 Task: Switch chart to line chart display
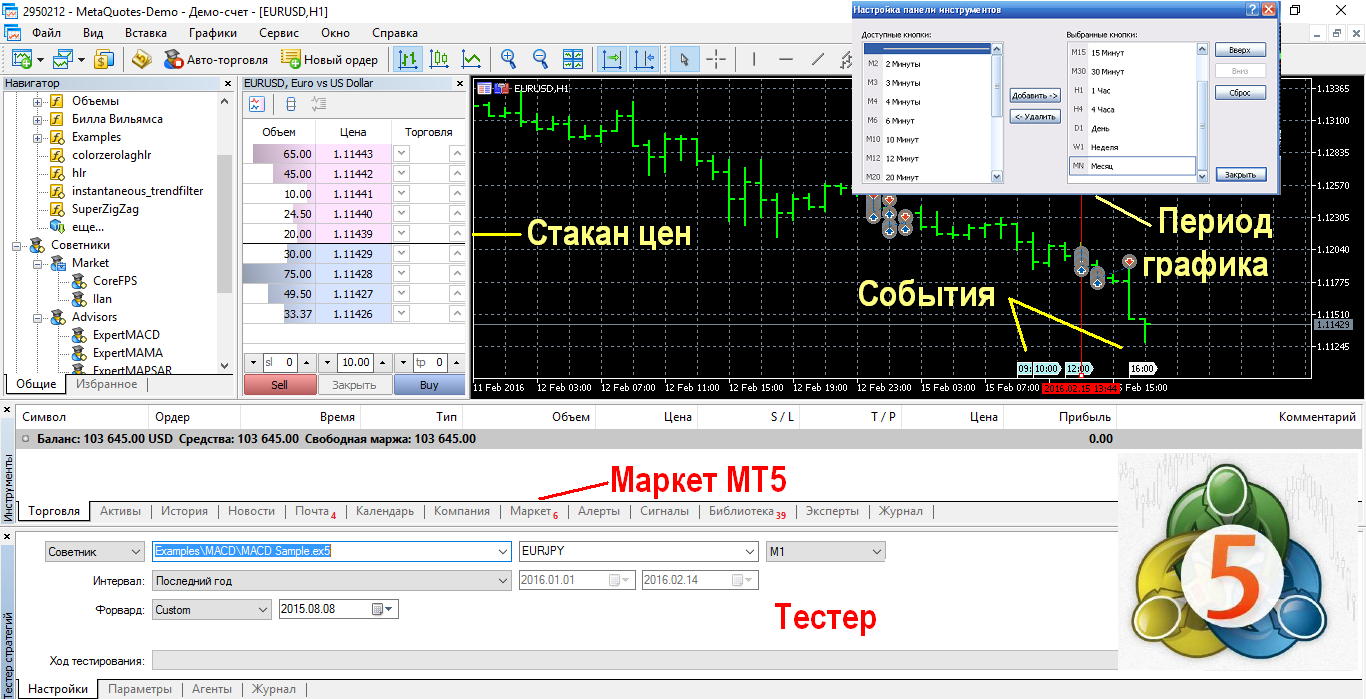470,59
